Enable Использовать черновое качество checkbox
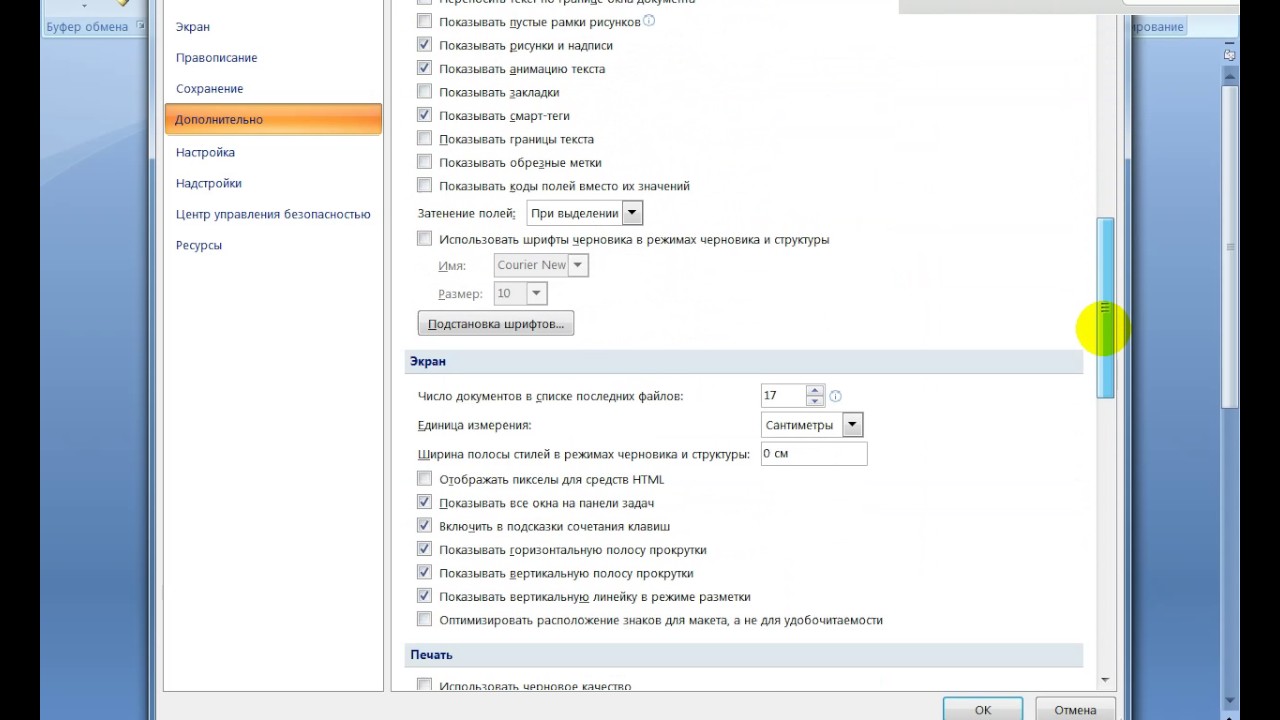1280x720 pixels. tap(424, 686)
